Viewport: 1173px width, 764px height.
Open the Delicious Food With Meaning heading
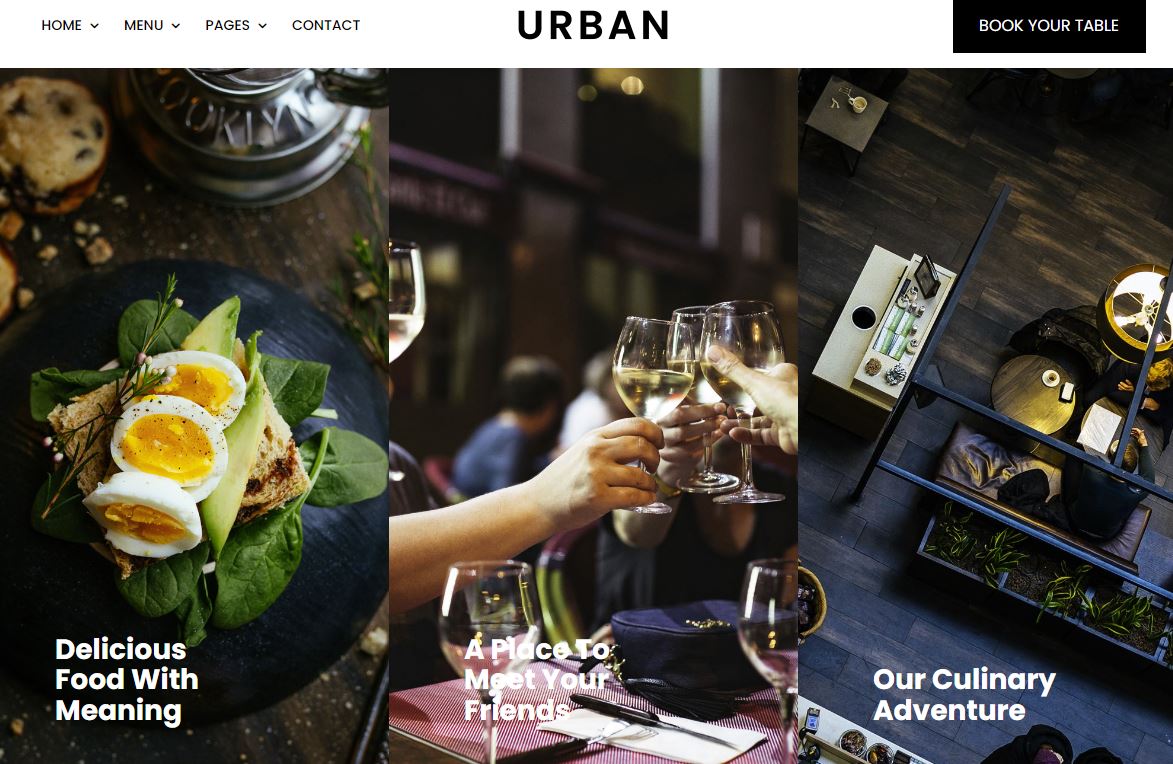(126, 679)
